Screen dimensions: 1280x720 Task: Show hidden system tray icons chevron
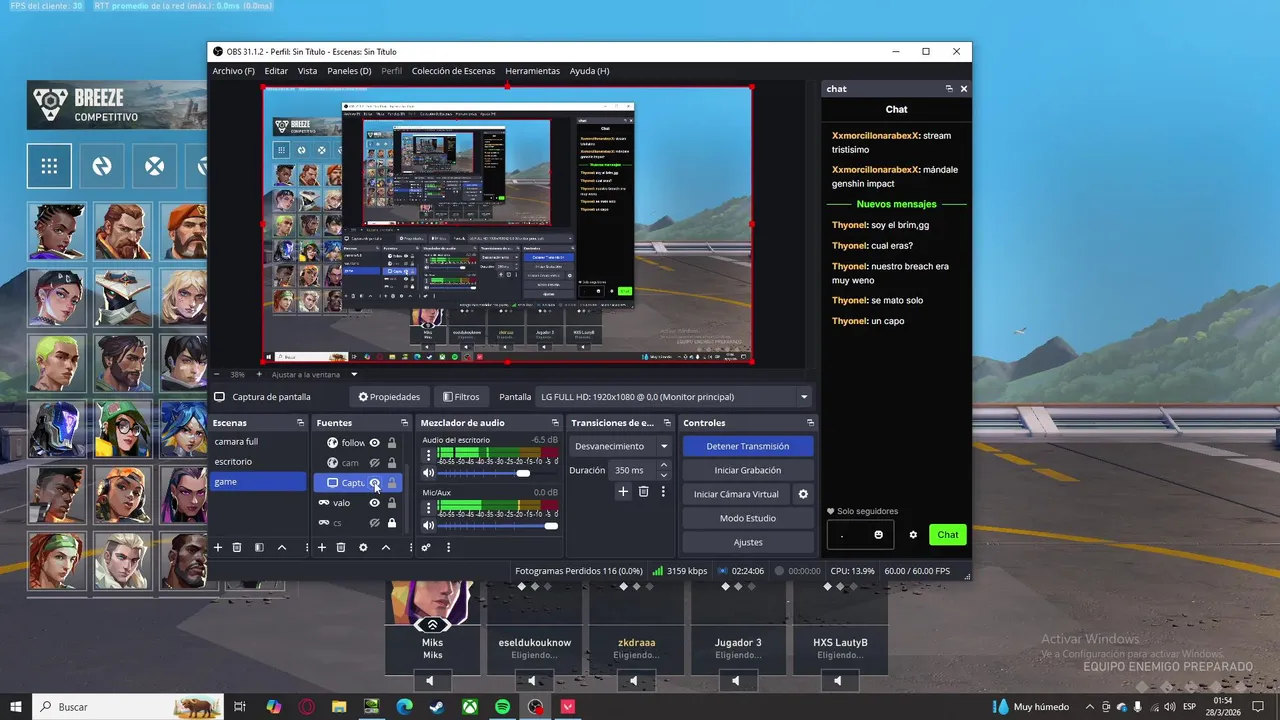pyautogui.click(x=1090, y=706)
